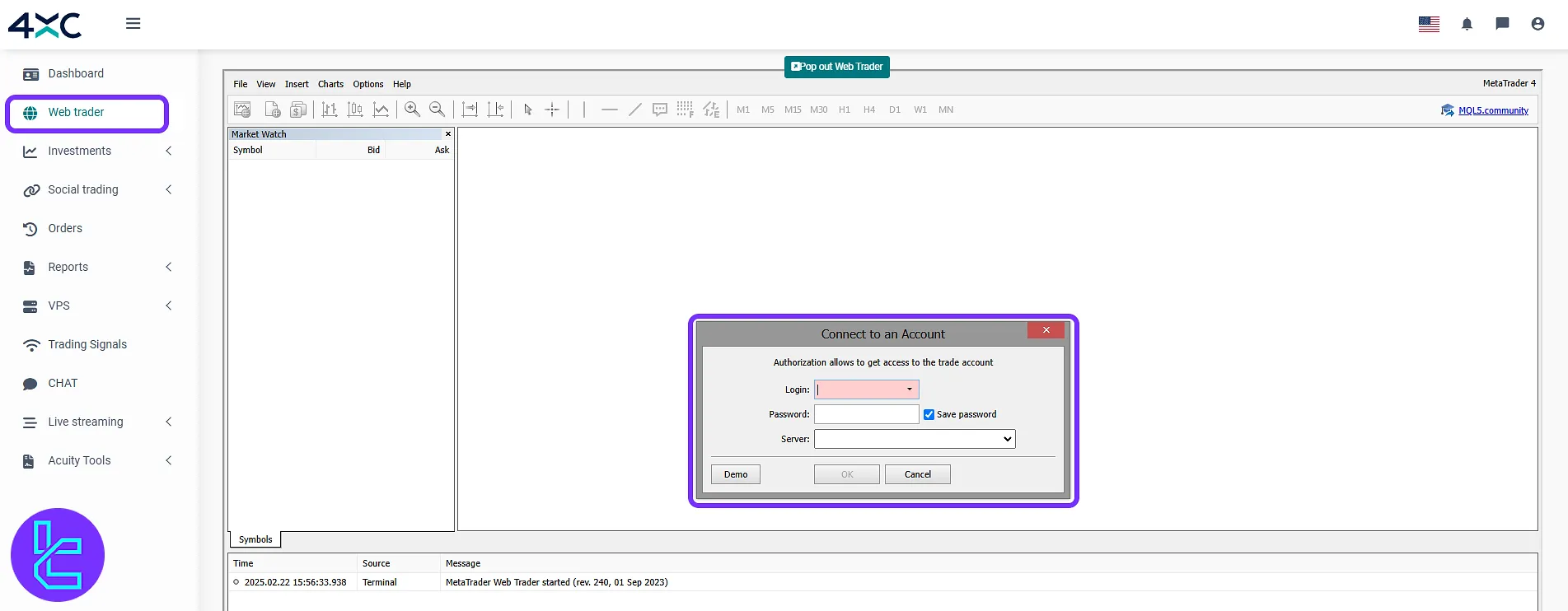Open the Insert menu
The height and width of the screenshot is (611, 1568).
(x=297, y=84)
